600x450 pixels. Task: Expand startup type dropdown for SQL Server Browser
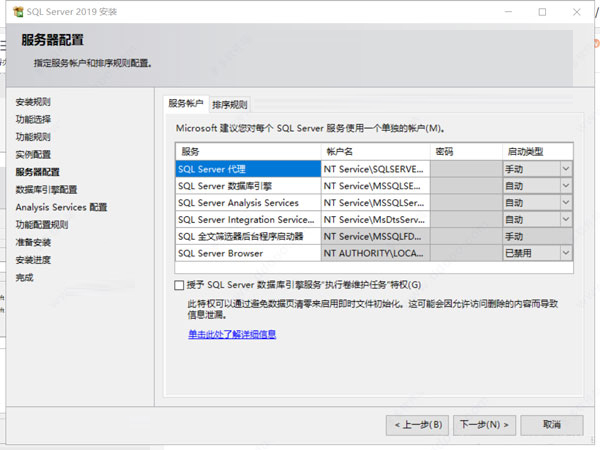(x=566, y=253)
